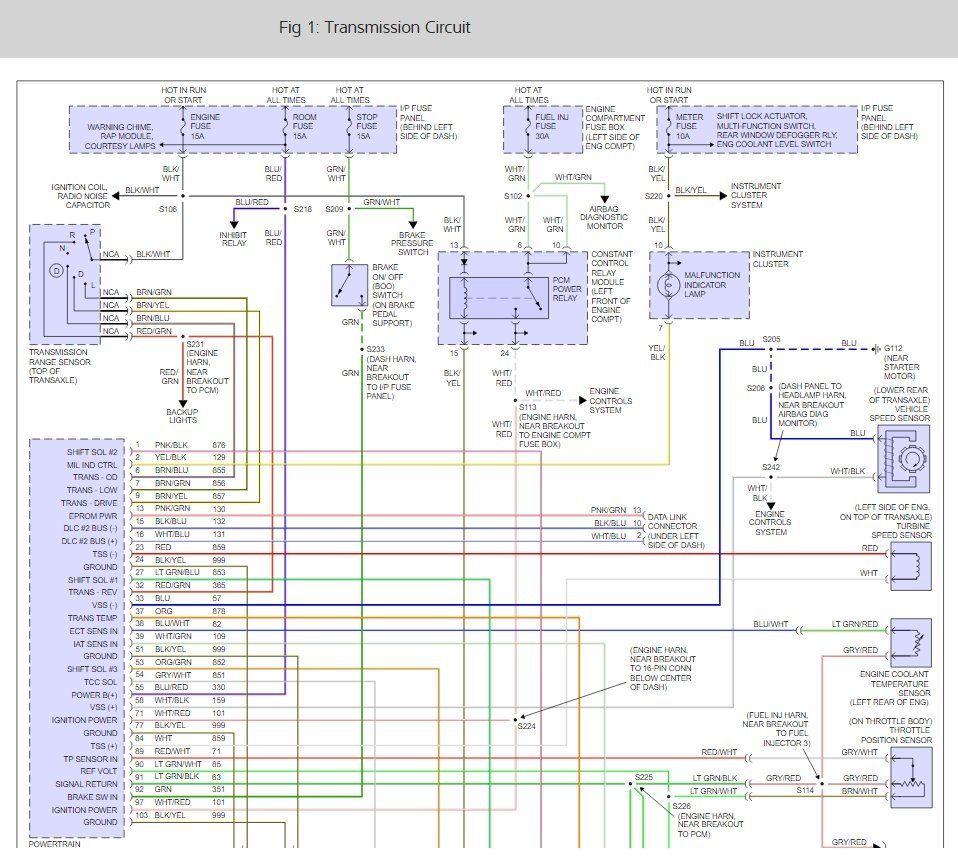The image size is (958, 868).
Task: Click the 'ORG' wire label at pin 37
Action: click(163, 611)
